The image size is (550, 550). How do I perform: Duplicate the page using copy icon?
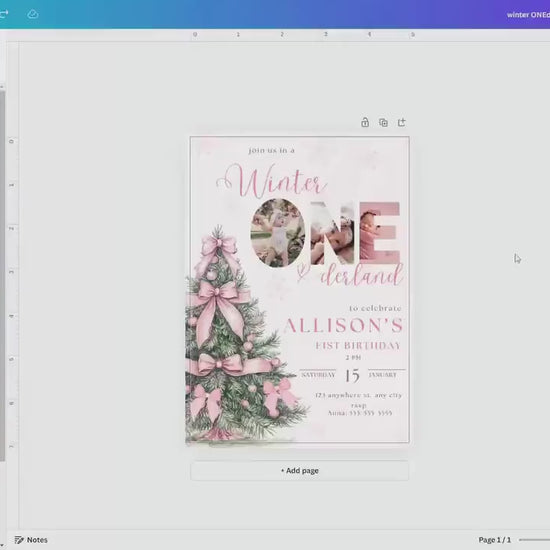383,122
